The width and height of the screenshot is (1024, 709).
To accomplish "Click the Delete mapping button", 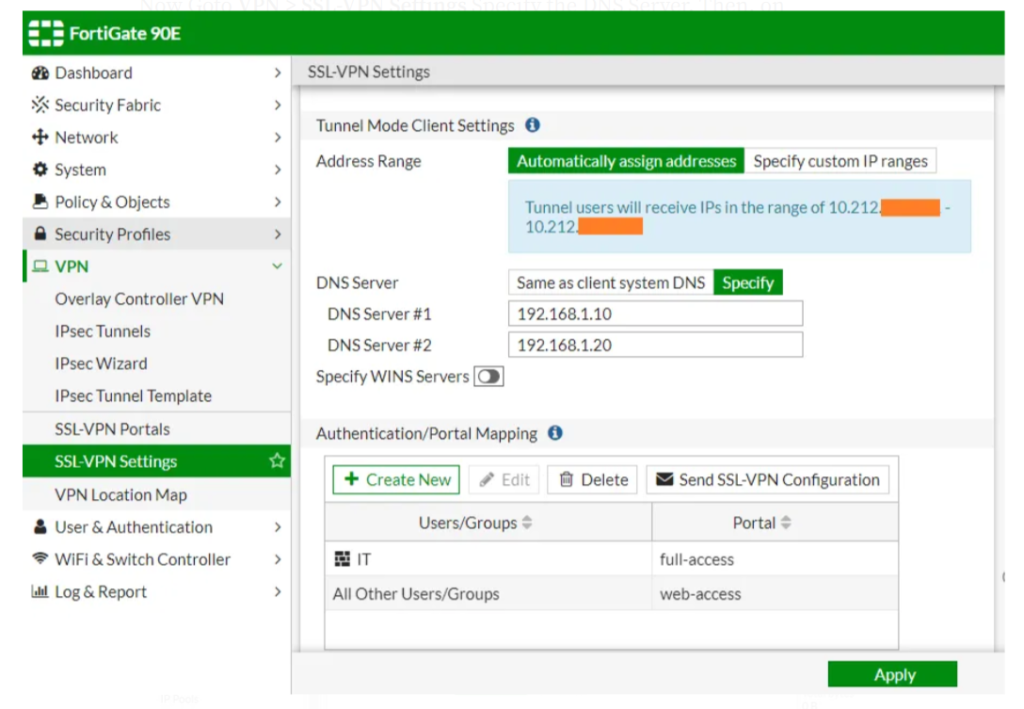I will point(592,479).
